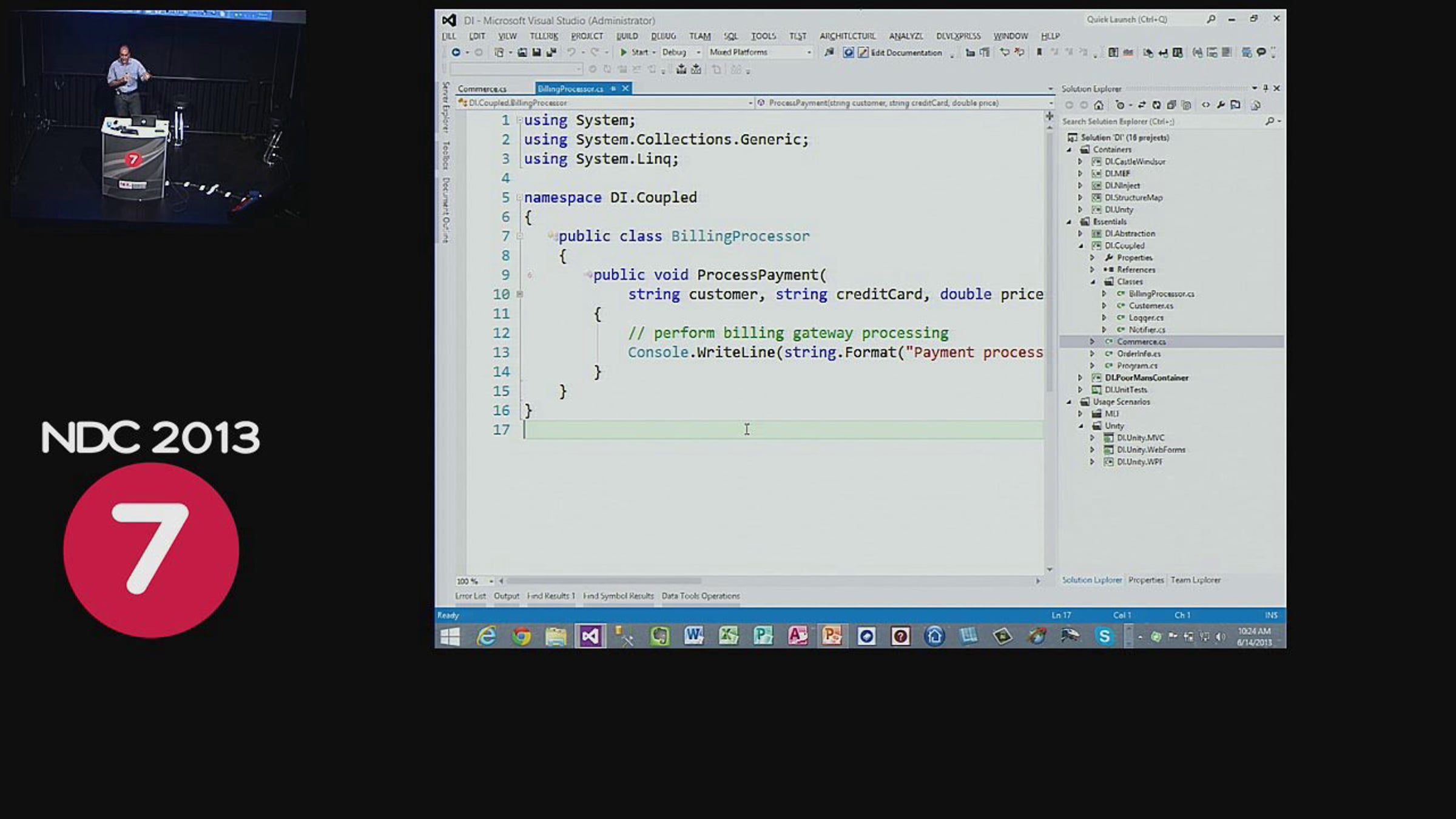Open the ARCHITECTURE menu

(848, 36)
